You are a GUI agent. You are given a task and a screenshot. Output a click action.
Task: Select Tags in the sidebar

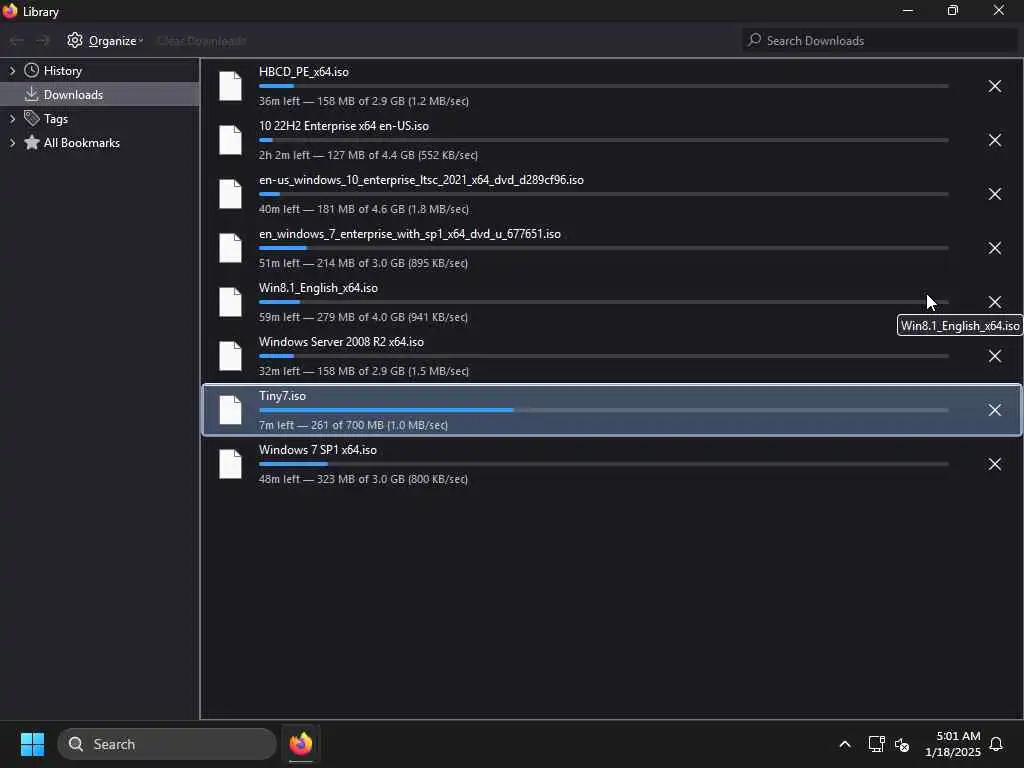56,119
